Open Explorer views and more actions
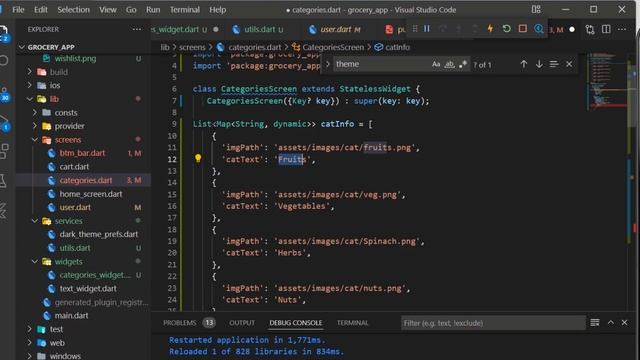640x360 pixels. [137, 29]
